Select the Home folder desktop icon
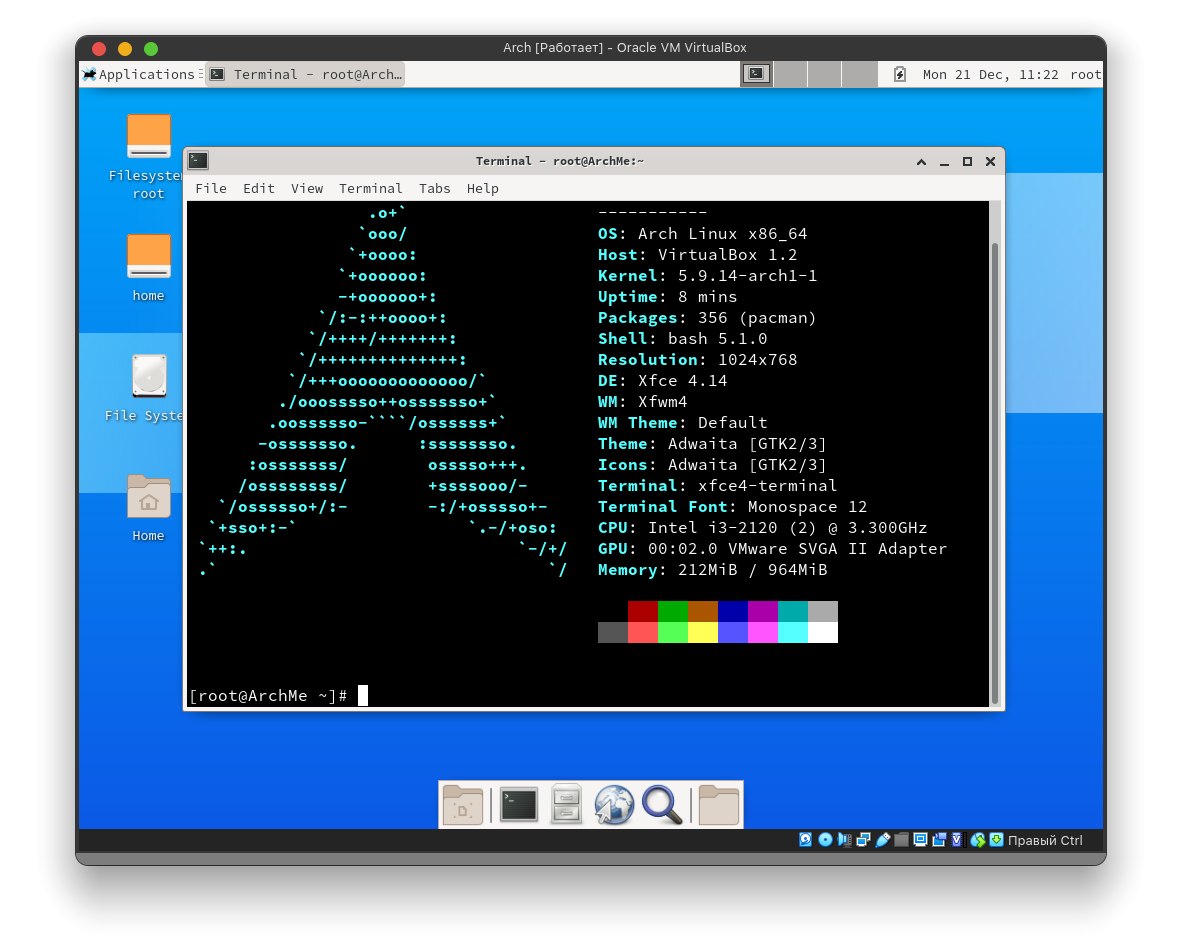 click(149, 509)
